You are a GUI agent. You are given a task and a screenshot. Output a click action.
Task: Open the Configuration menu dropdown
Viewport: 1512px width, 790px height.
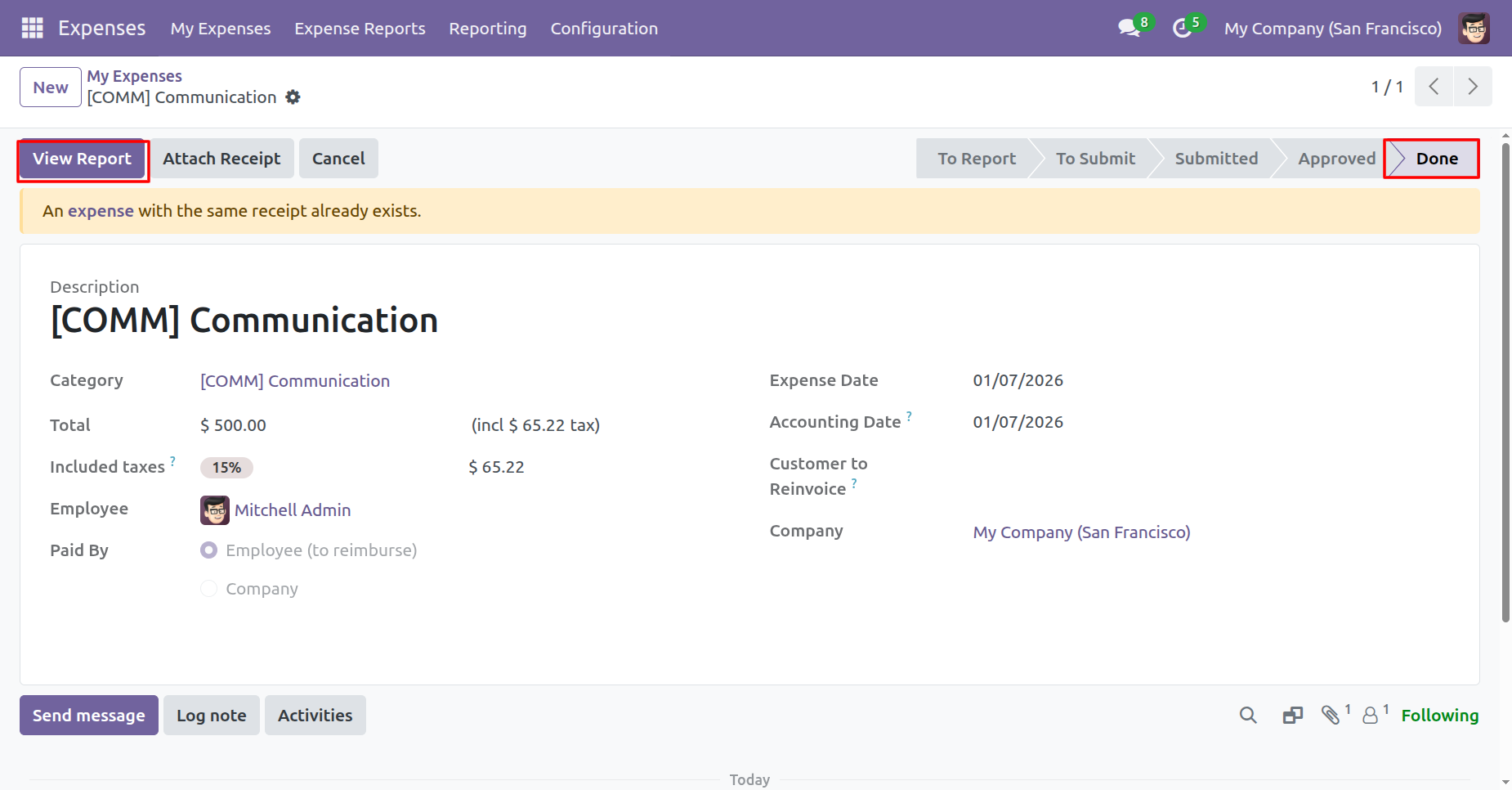(x=603, y=29)
